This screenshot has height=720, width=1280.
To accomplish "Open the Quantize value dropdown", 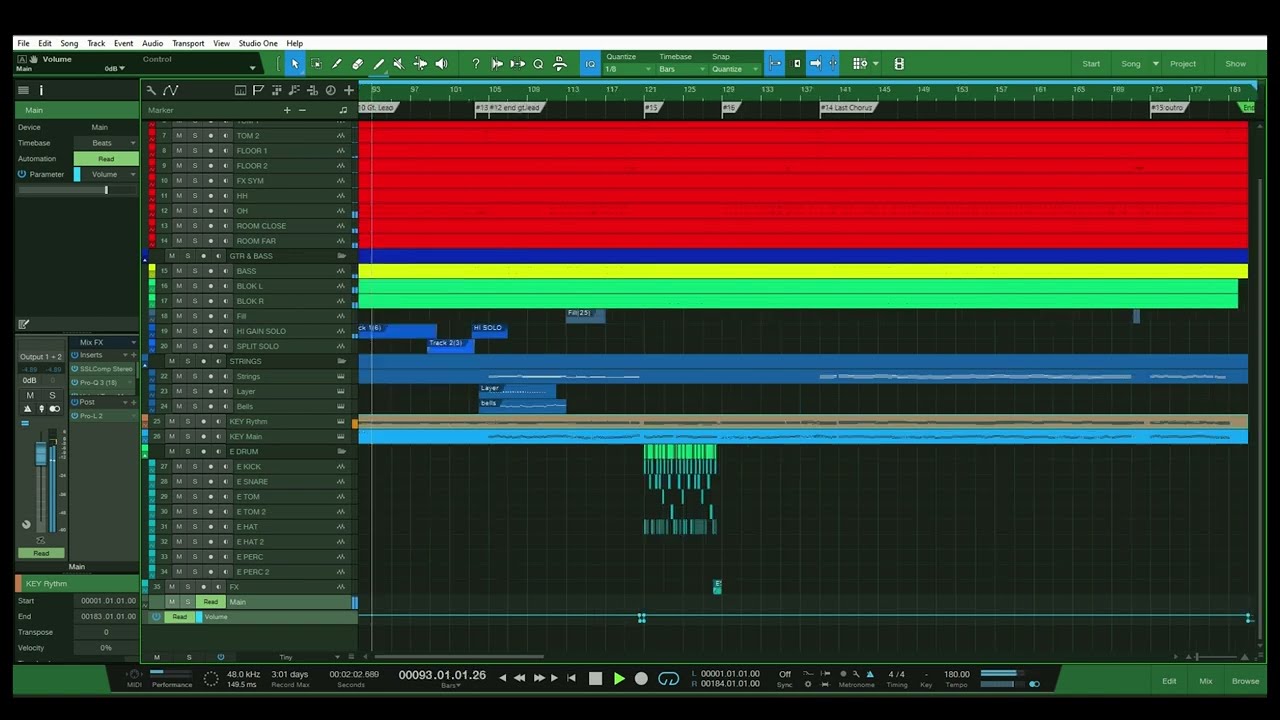I will (628, 69).
